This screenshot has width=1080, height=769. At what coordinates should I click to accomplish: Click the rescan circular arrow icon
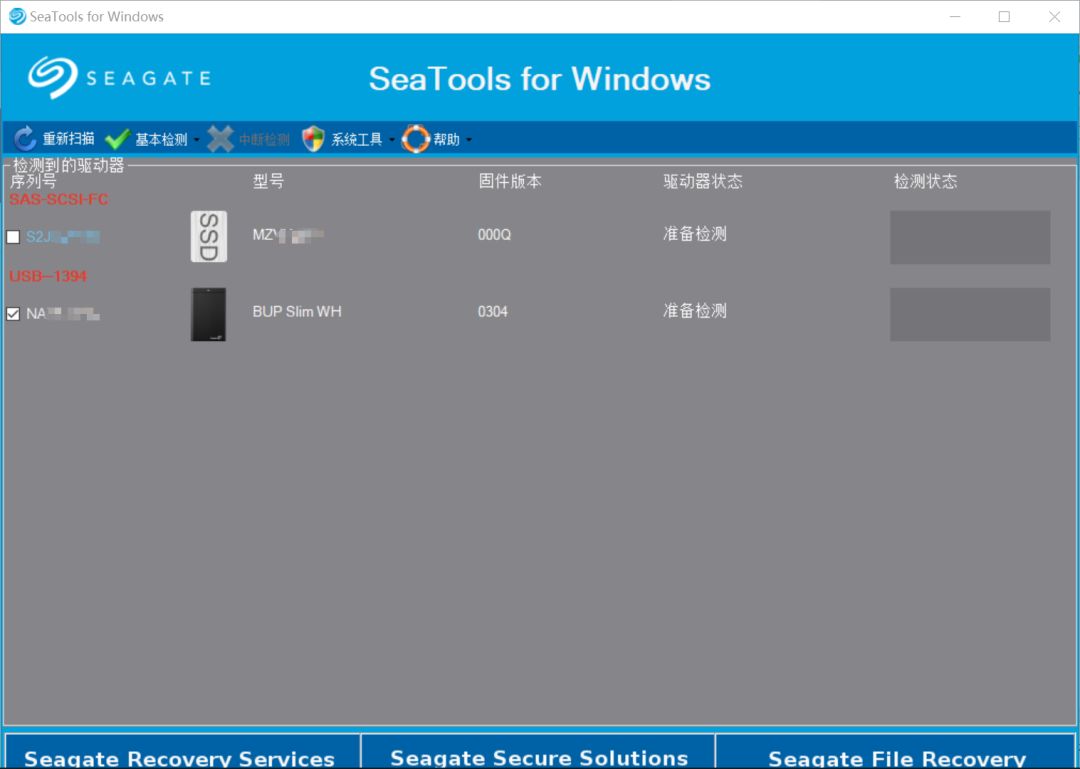point(25,139)
